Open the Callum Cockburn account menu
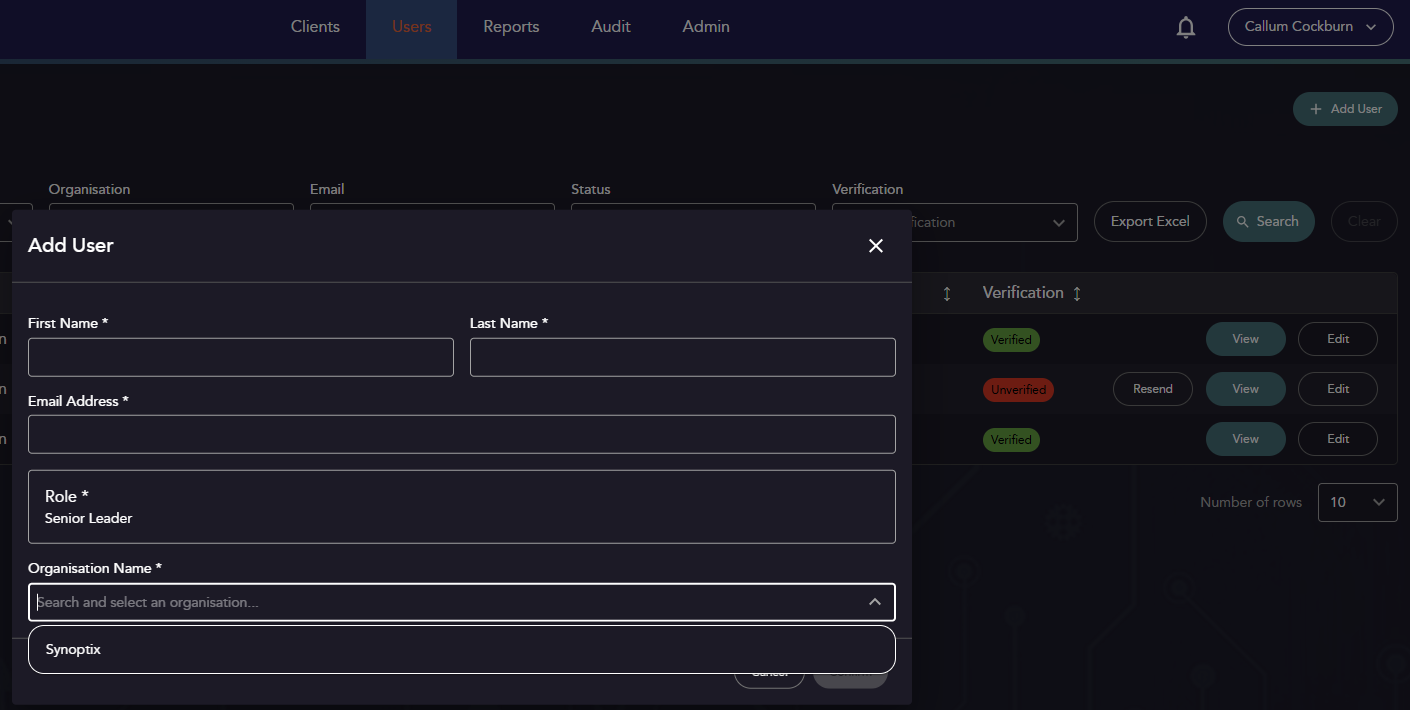This screenshot has width=1410, height=710. tap(1310, 27)
